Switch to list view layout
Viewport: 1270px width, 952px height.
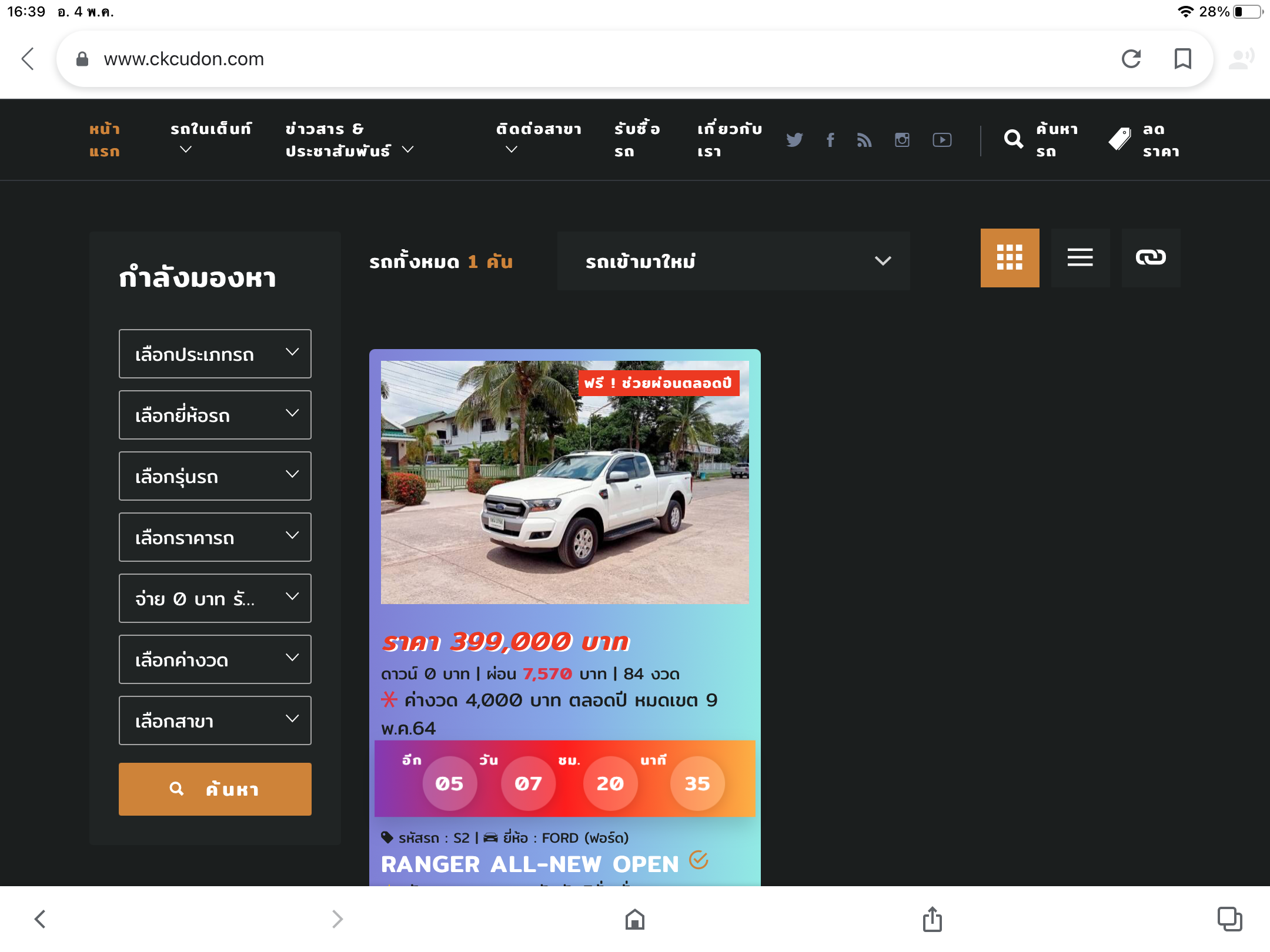pos(1080,257)
